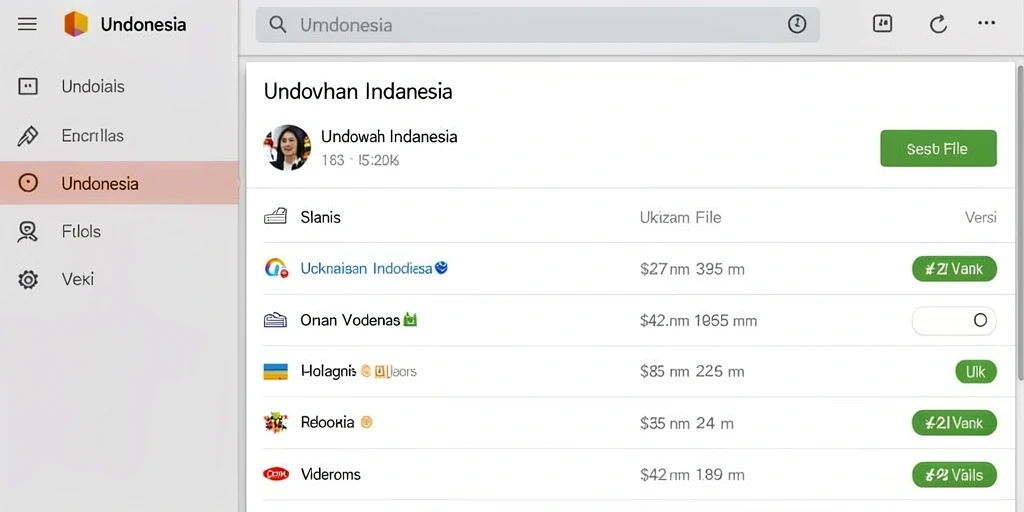Click the $85 nm 225 m value
This screenshot has width=1024, height=512.
[692, 372]
